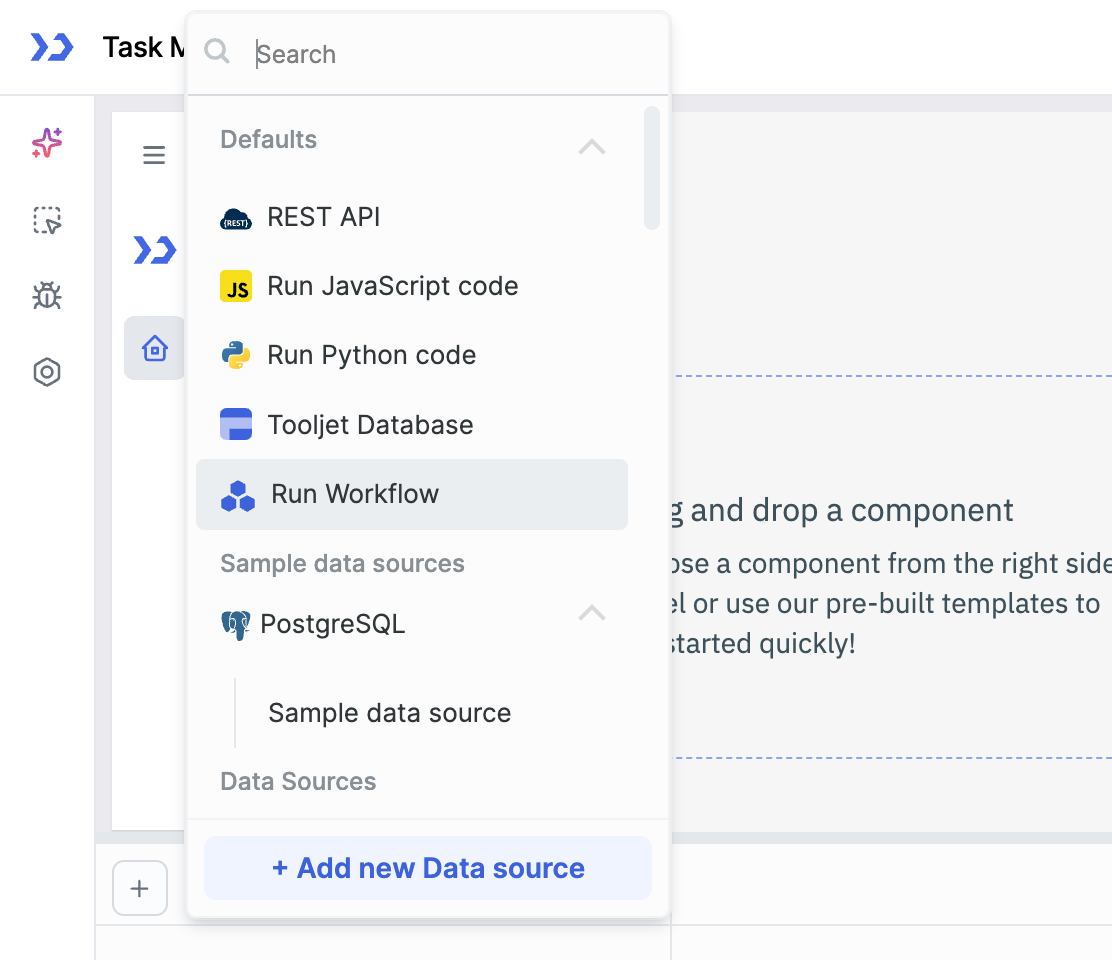This screenshot has height=960, width=1112.
Task: Pick Sample data source under PostgreSQL
Action: (389, 713)
